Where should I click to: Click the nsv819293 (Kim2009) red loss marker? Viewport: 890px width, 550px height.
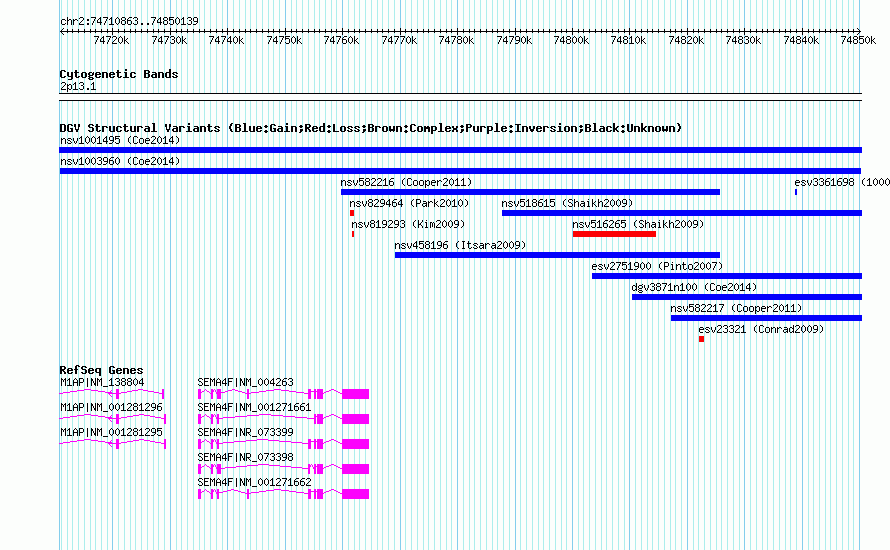pyautogui.click(x=353, y=234)
